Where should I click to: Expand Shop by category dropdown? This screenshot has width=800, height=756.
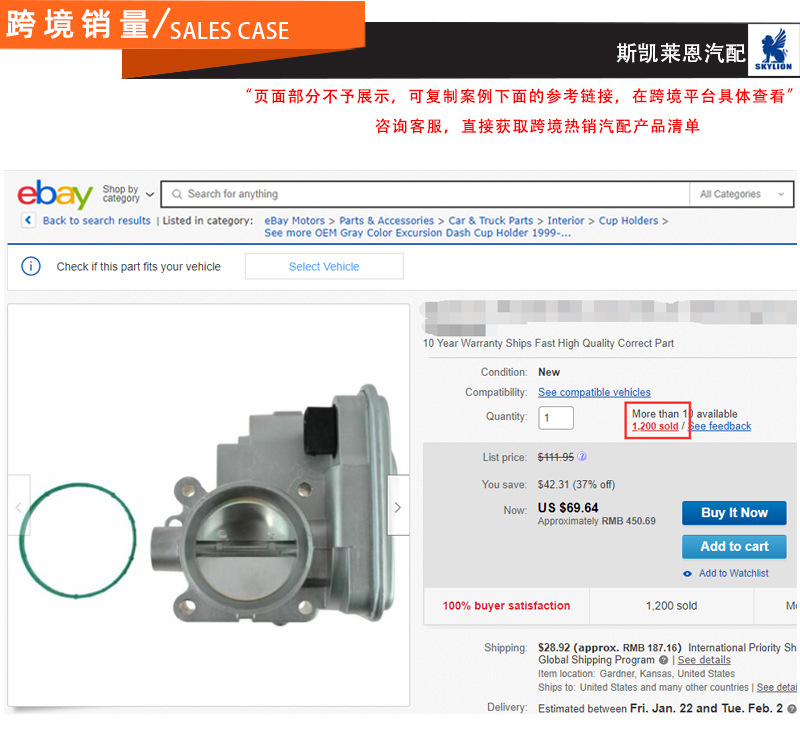[128, 194]
